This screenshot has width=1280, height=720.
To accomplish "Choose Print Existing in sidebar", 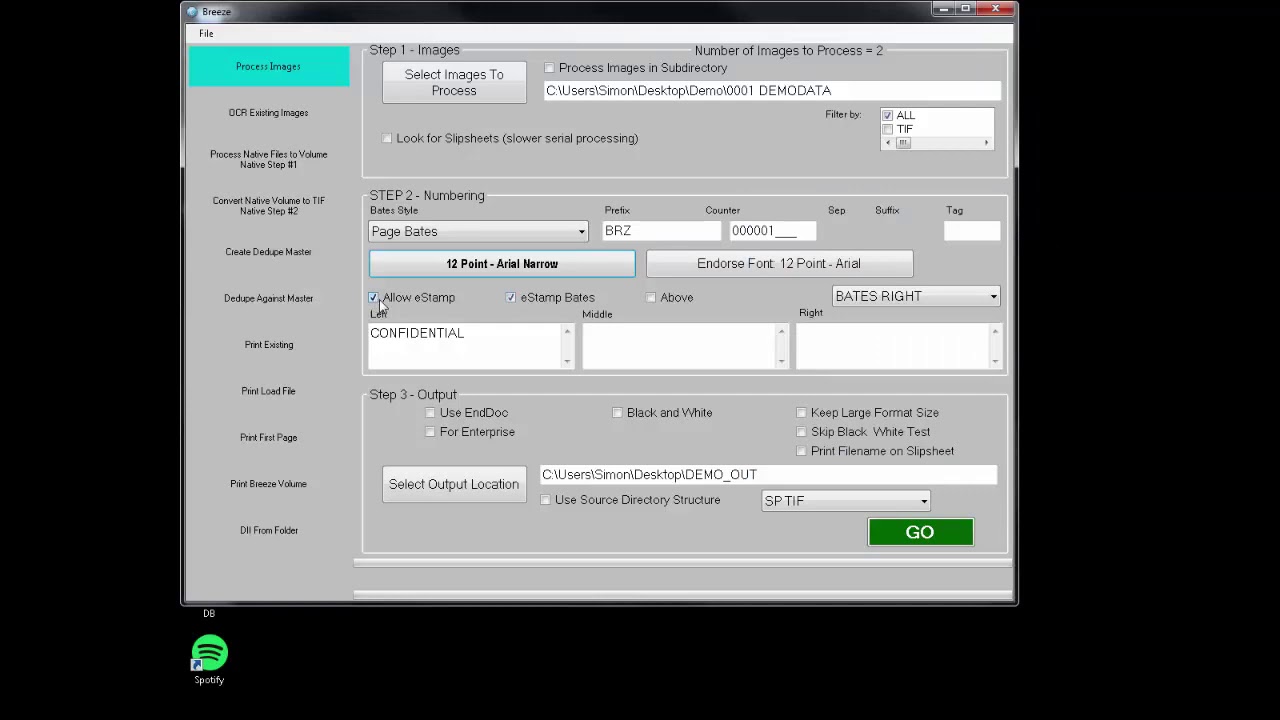I will (269, 345).
